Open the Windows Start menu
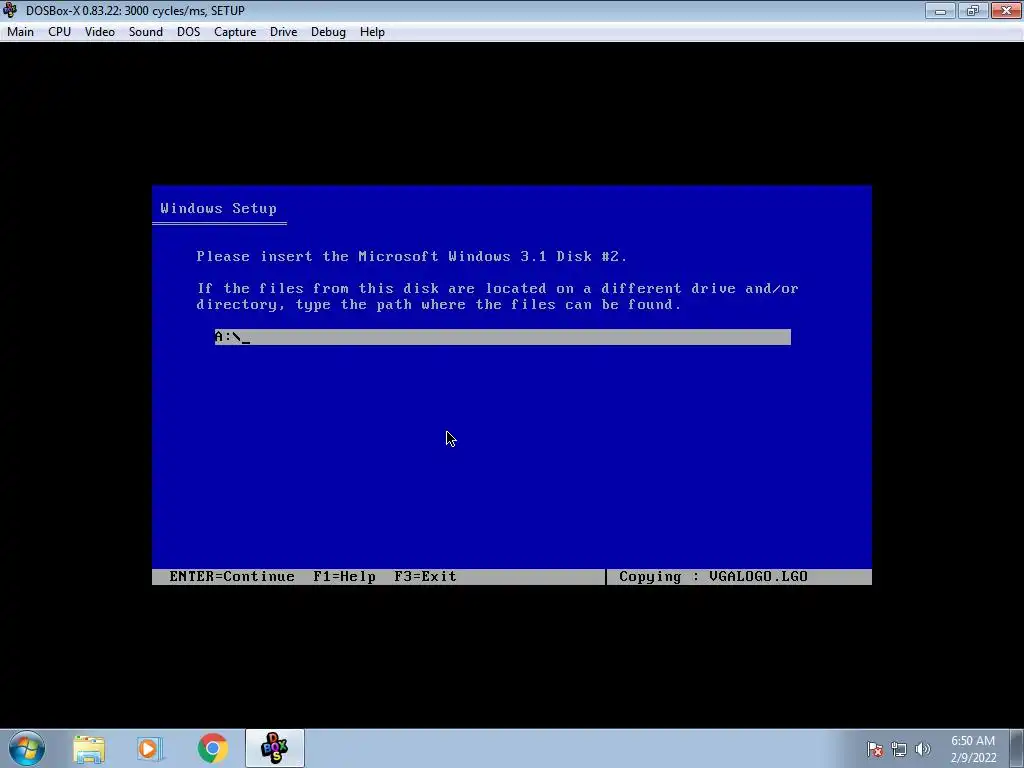The image size is (1024, 768). click(x=27, y=748)
